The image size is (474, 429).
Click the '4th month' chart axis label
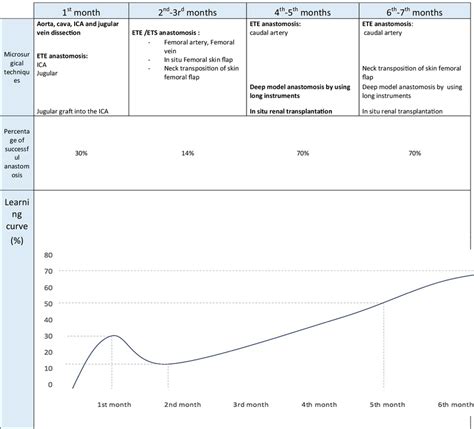[319, 405]
